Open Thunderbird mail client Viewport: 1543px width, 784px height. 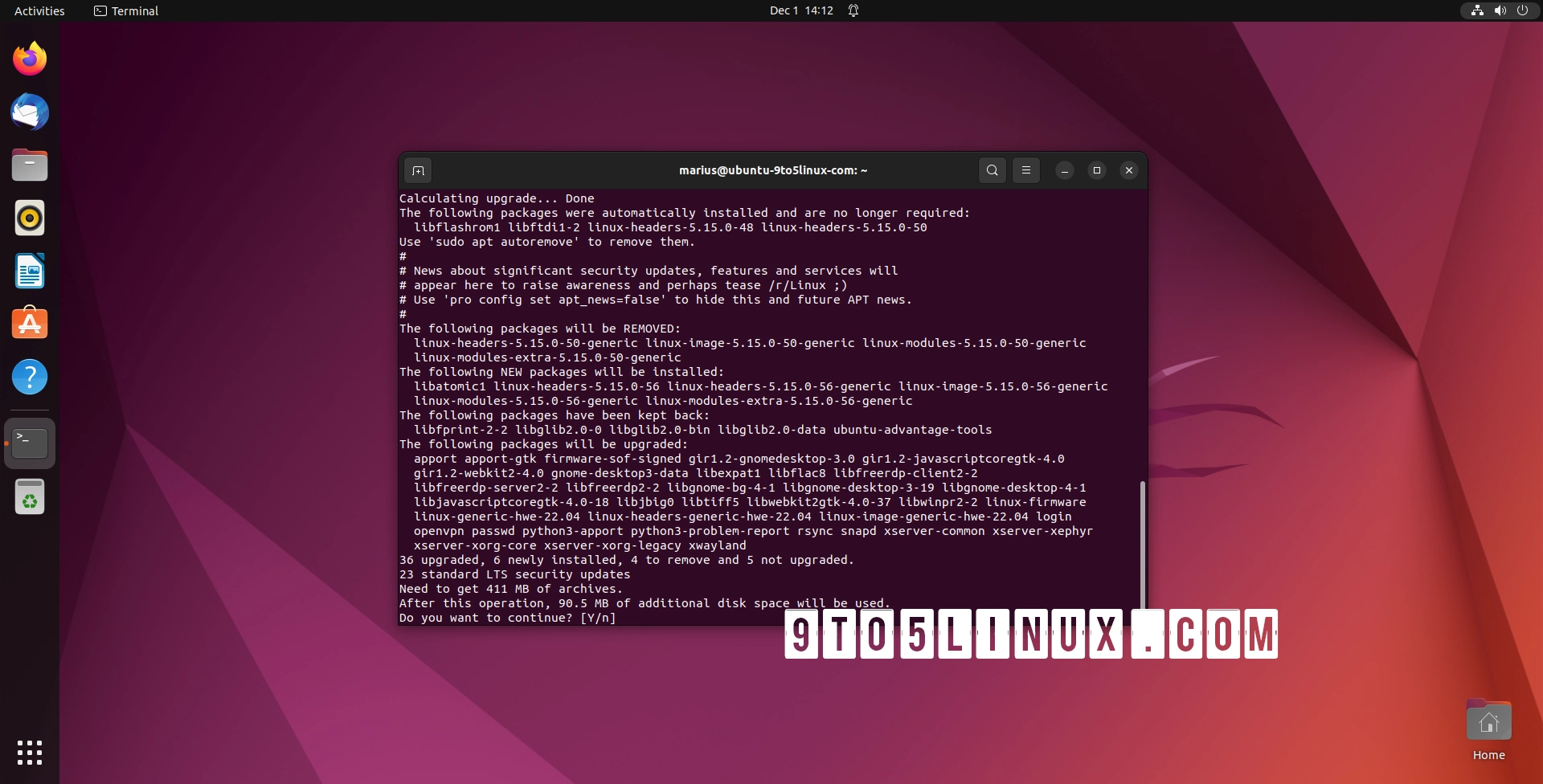point(30,112)
